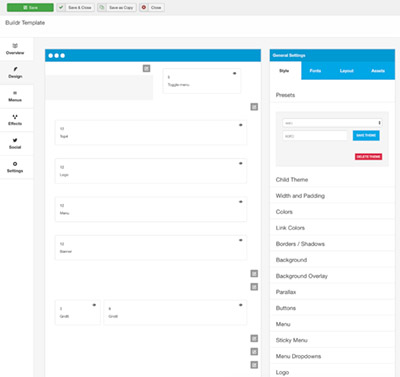This screenshot has height=377, width=400.
Task: Click the General Settings panel header
Action: coord(332,55)
